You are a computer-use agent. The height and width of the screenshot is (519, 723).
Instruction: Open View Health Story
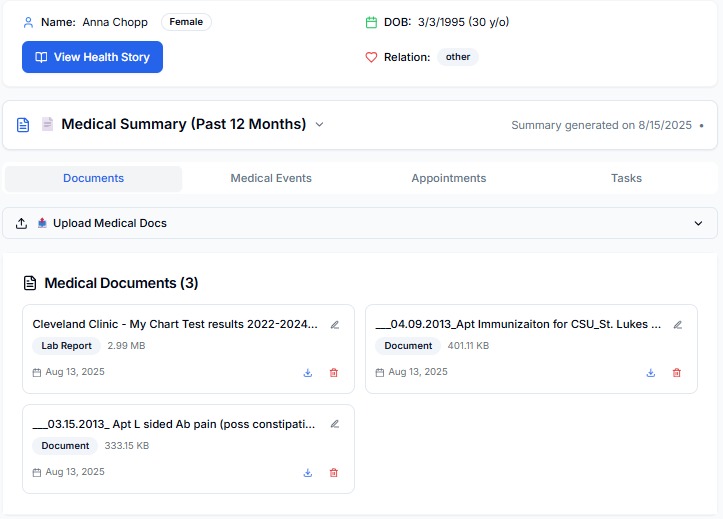click(92, 57)
